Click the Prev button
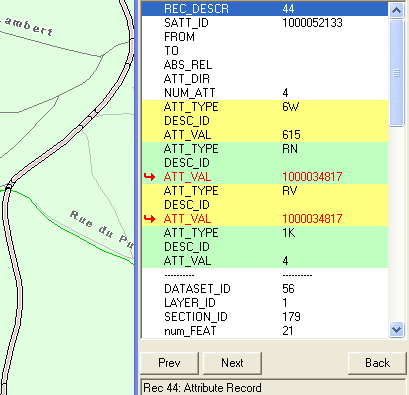 click(169, 363)
